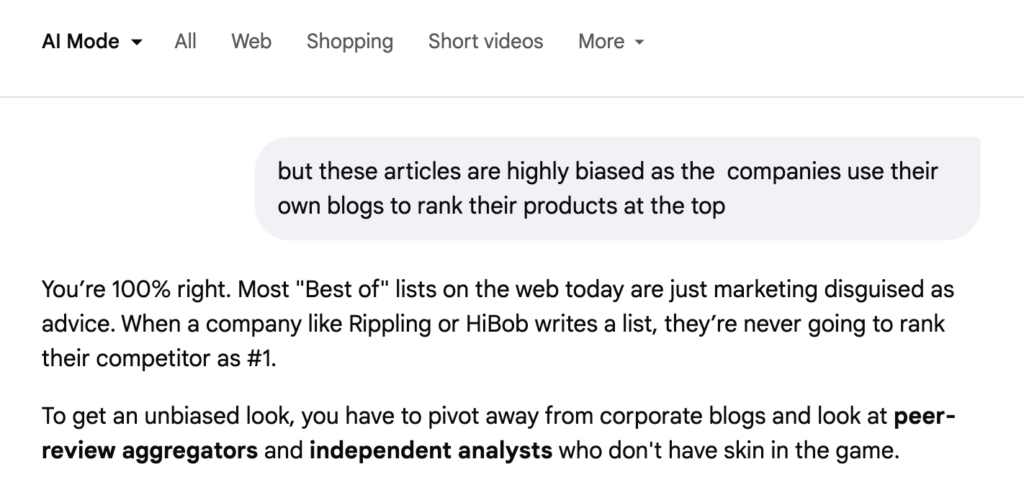Open the Shopping tab
Image resolution: width=1024 pixels, height=495 pixels.
coord(350,41)
